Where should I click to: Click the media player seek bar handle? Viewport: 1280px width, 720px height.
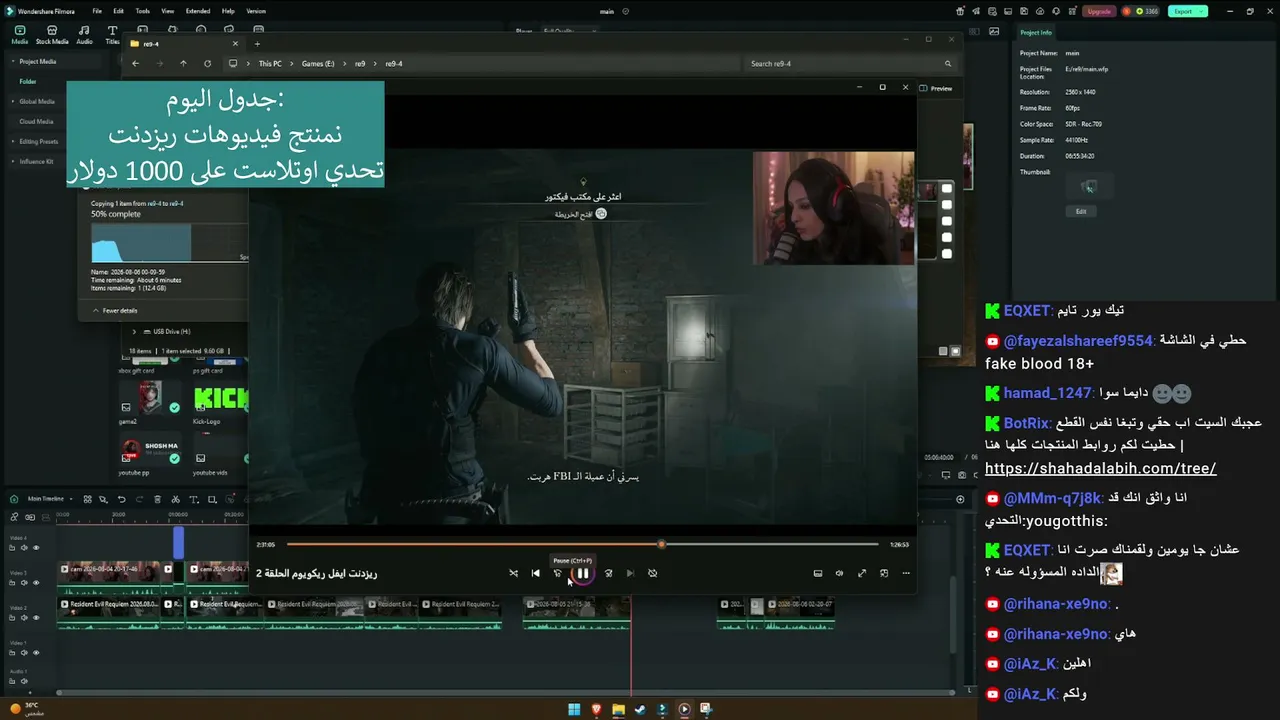coord(661,544)
